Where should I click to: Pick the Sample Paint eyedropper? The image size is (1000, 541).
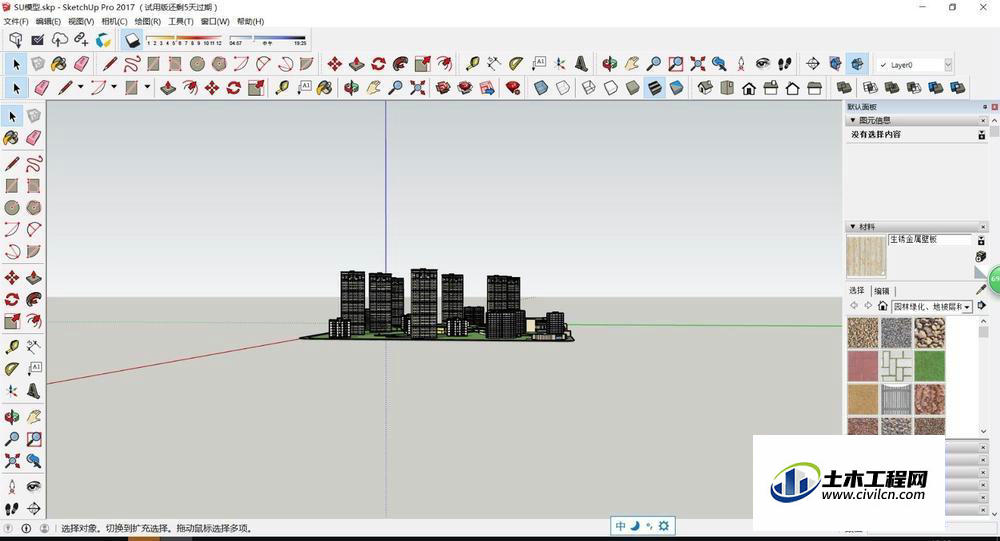981,290
